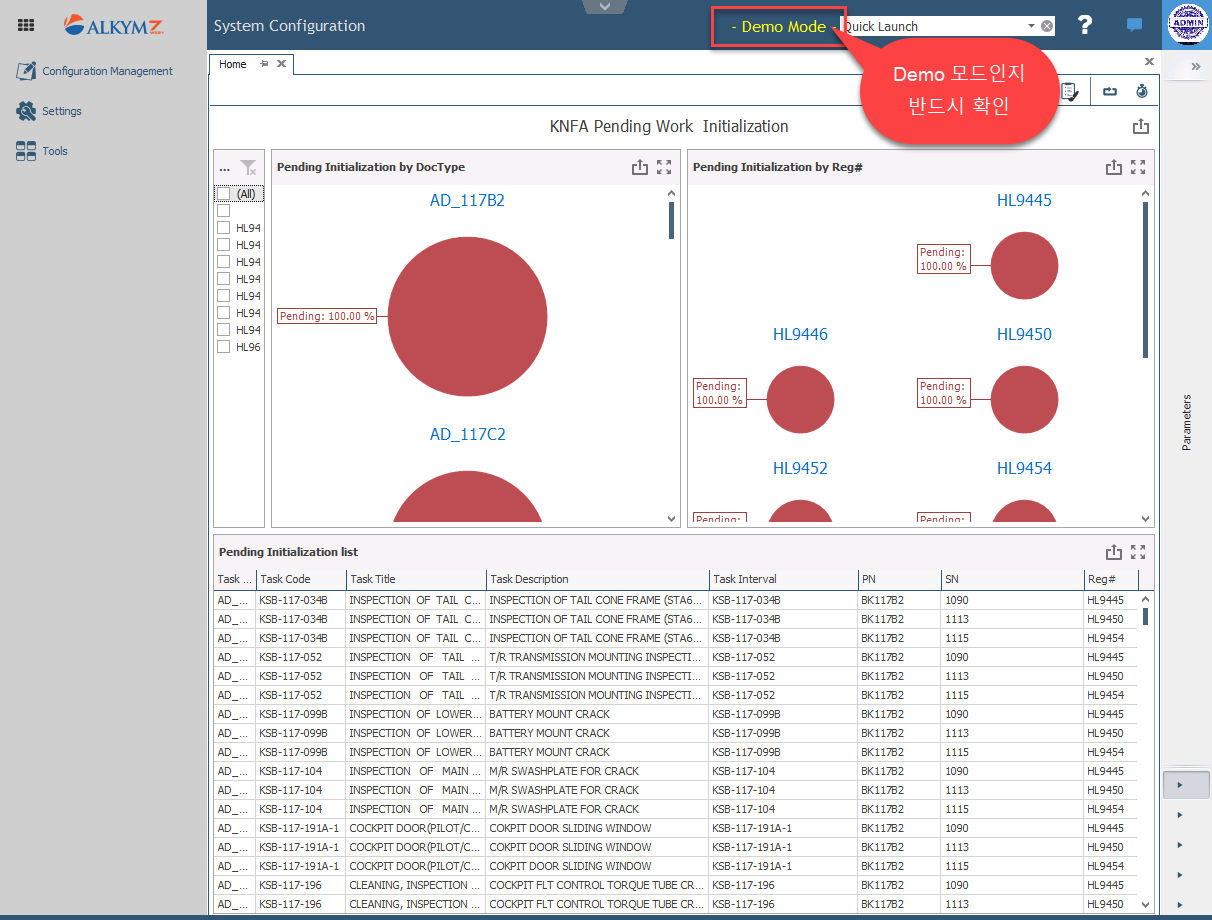Click the help question mark icon

point(1084,26)
